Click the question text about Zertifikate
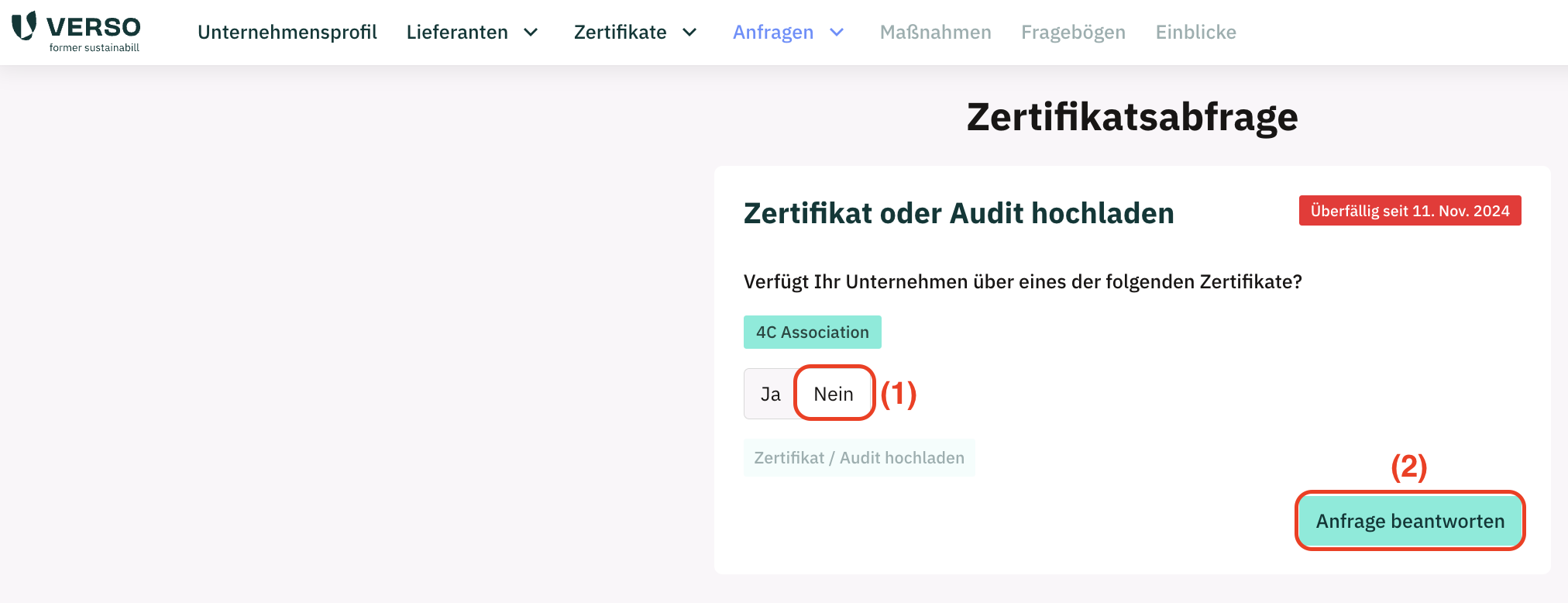This screenshot has width=1568, height=603. click(x=1023, y=281)
